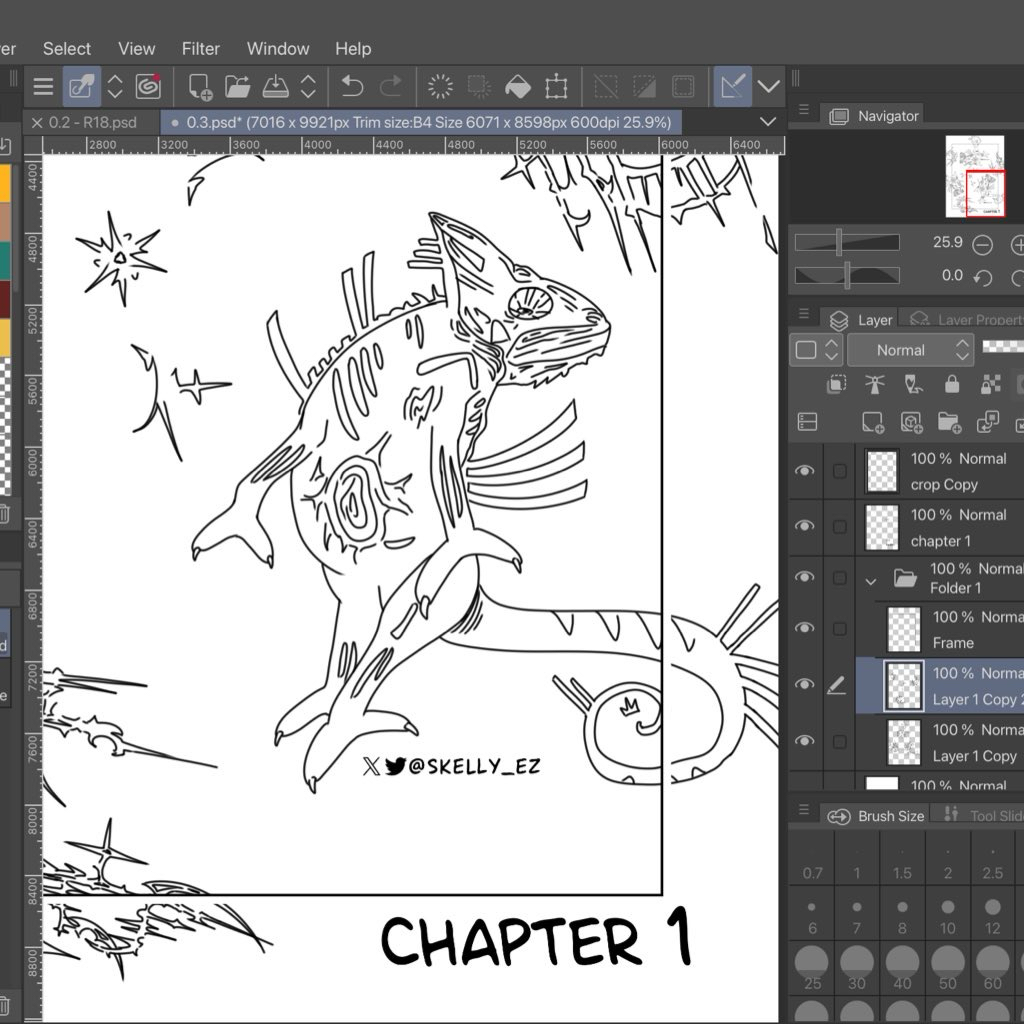
Task: Zoom out with the Navigator minus button
Action: click(x=983, y=244)
